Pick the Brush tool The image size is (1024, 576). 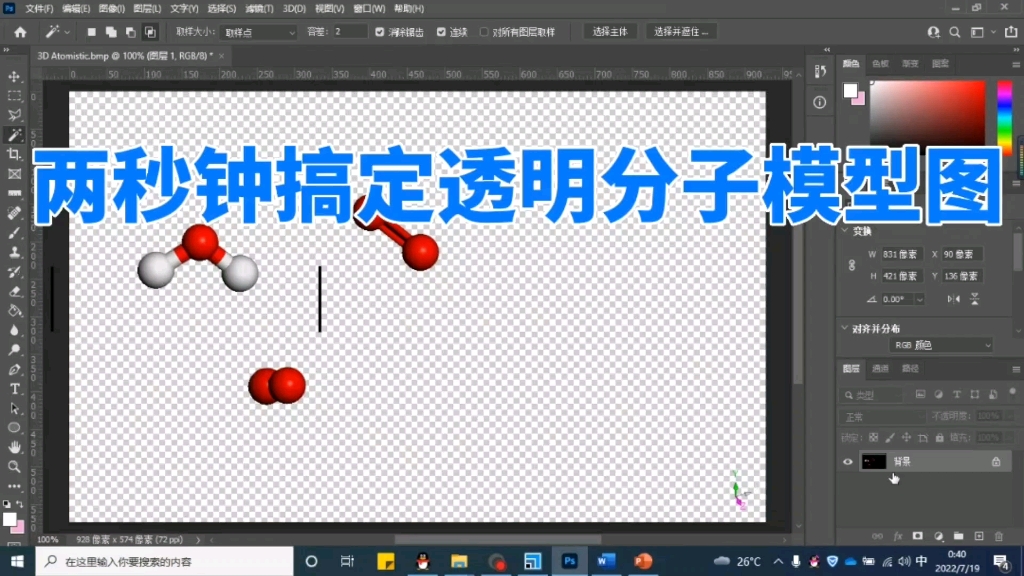[x=14, y=233]
